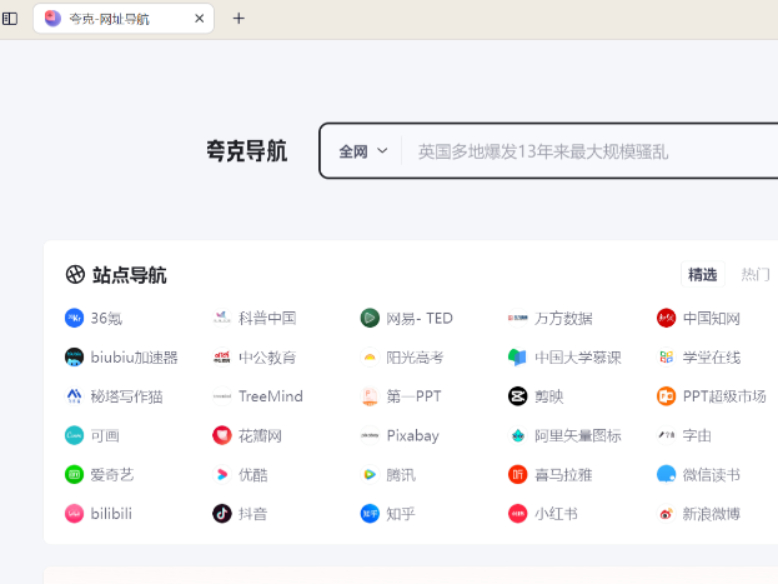778x584 pixels.
Task: Open the 中国大学慕课 link text
Action: click(578, 357)
